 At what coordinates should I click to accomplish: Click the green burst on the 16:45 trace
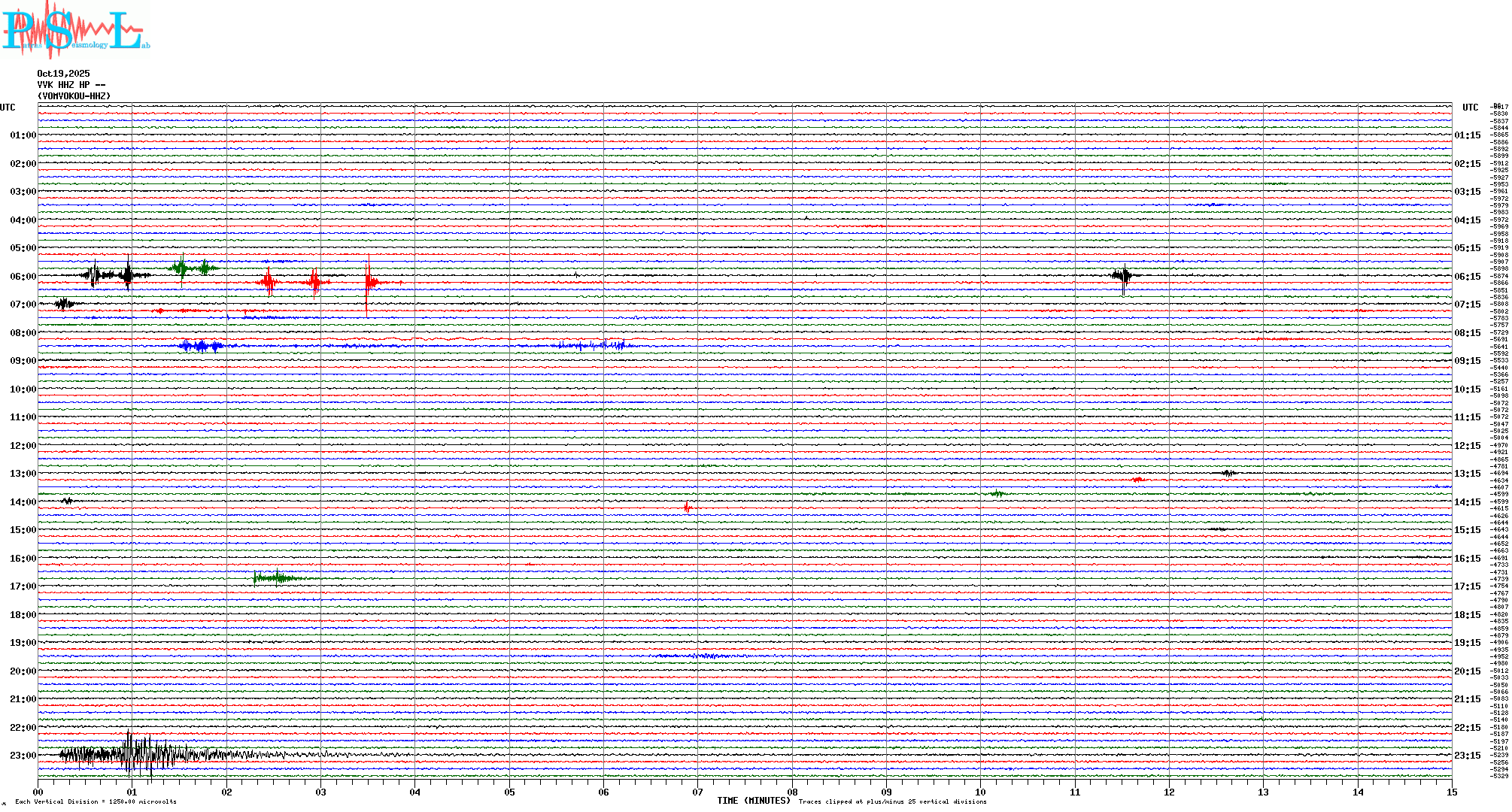pyautogui.click(x=276, y=577)
